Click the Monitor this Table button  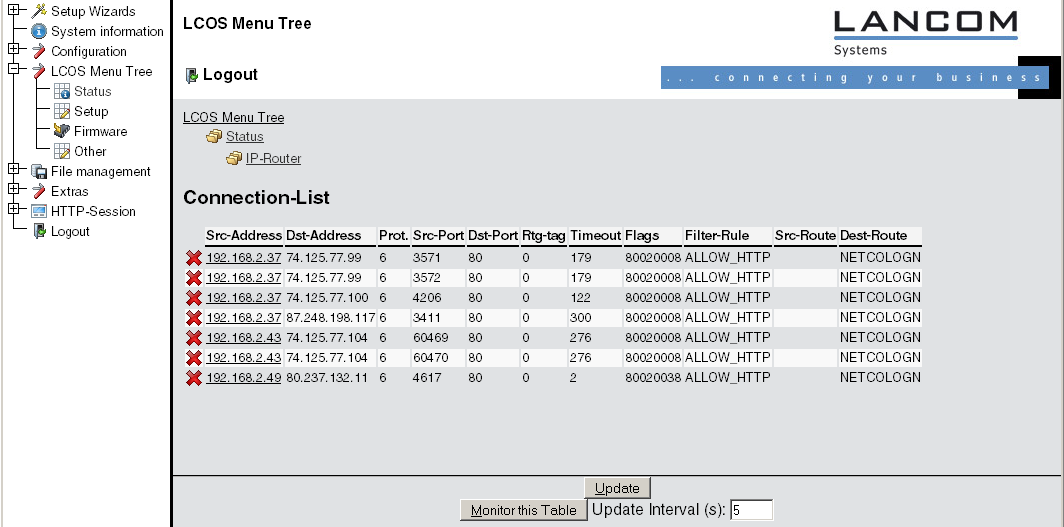(x=523, y=510)
